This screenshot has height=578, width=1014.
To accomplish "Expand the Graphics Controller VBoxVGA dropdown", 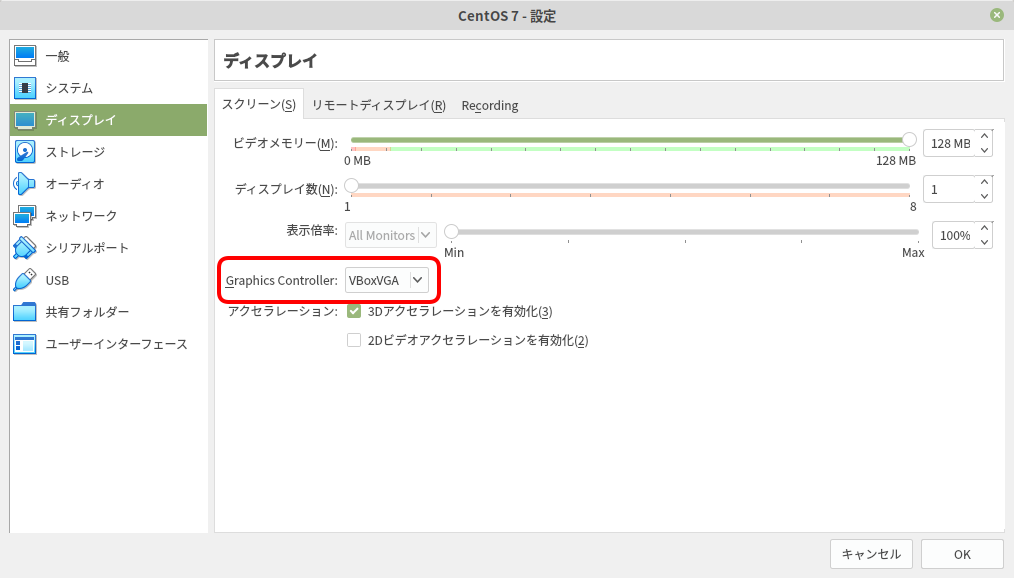I will (387, 281).
